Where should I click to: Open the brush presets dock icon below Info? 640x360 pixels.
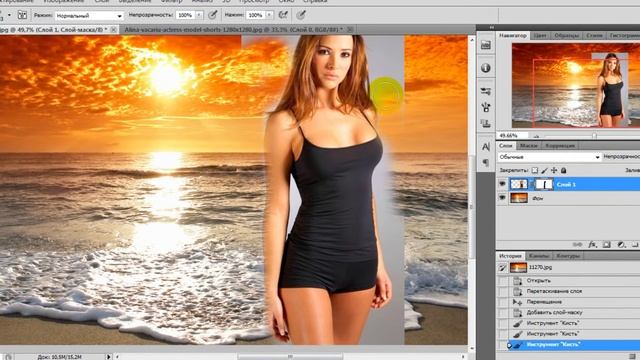pyautogui.click(x=486, y=92)
